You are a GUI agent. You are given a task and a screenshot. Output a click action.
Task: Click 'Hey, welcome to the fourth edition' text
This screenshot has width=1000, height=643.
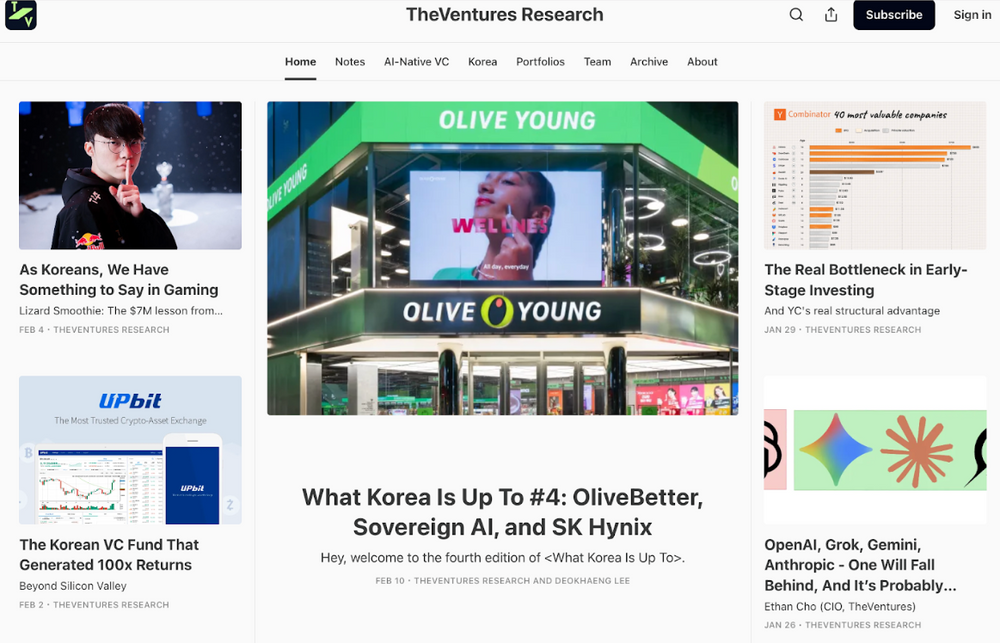point(503,558)
